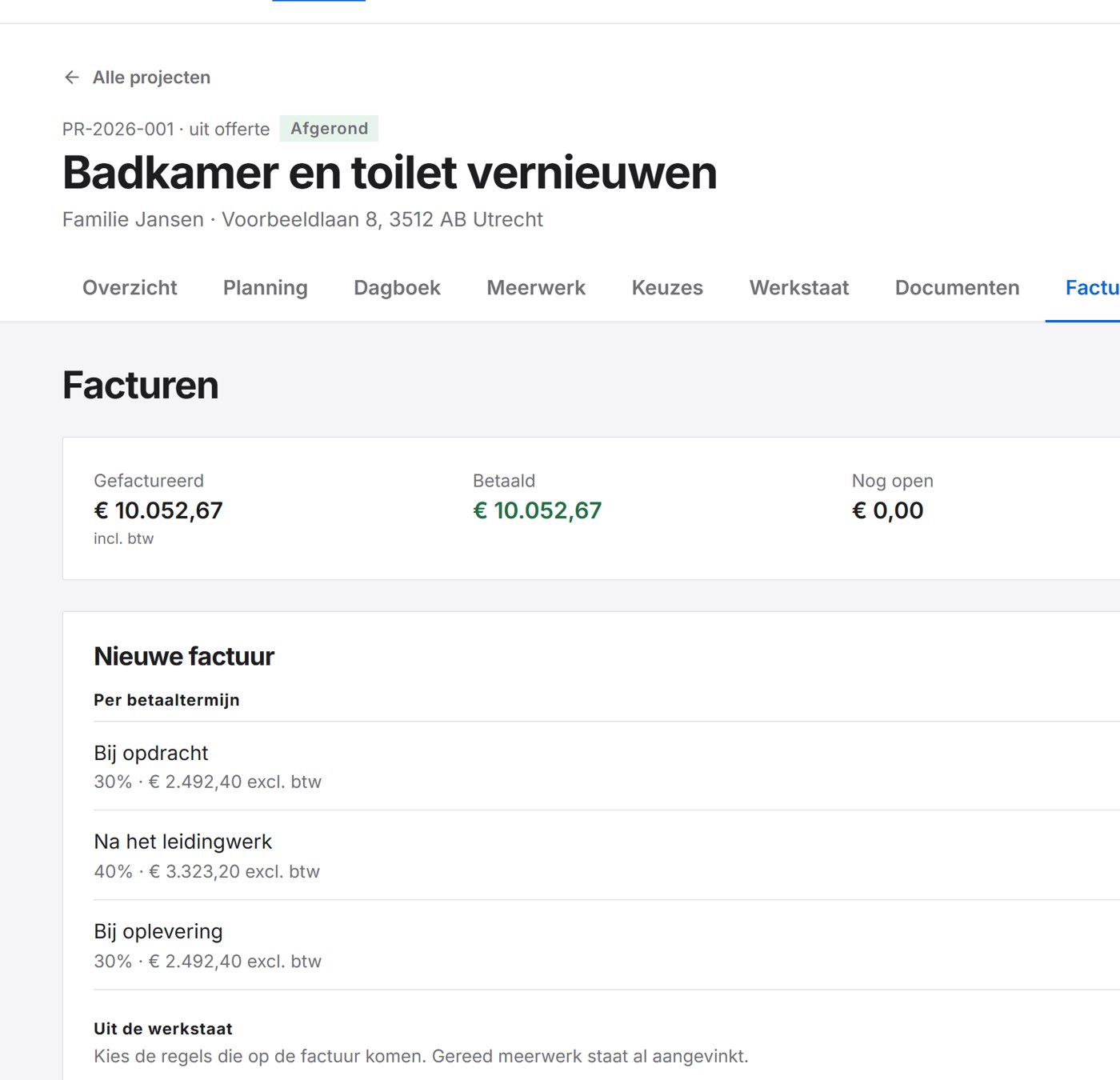Click the Uit de werkstaat subheading
The image size is (1120, 1080).
click(x=163, y=1029)
